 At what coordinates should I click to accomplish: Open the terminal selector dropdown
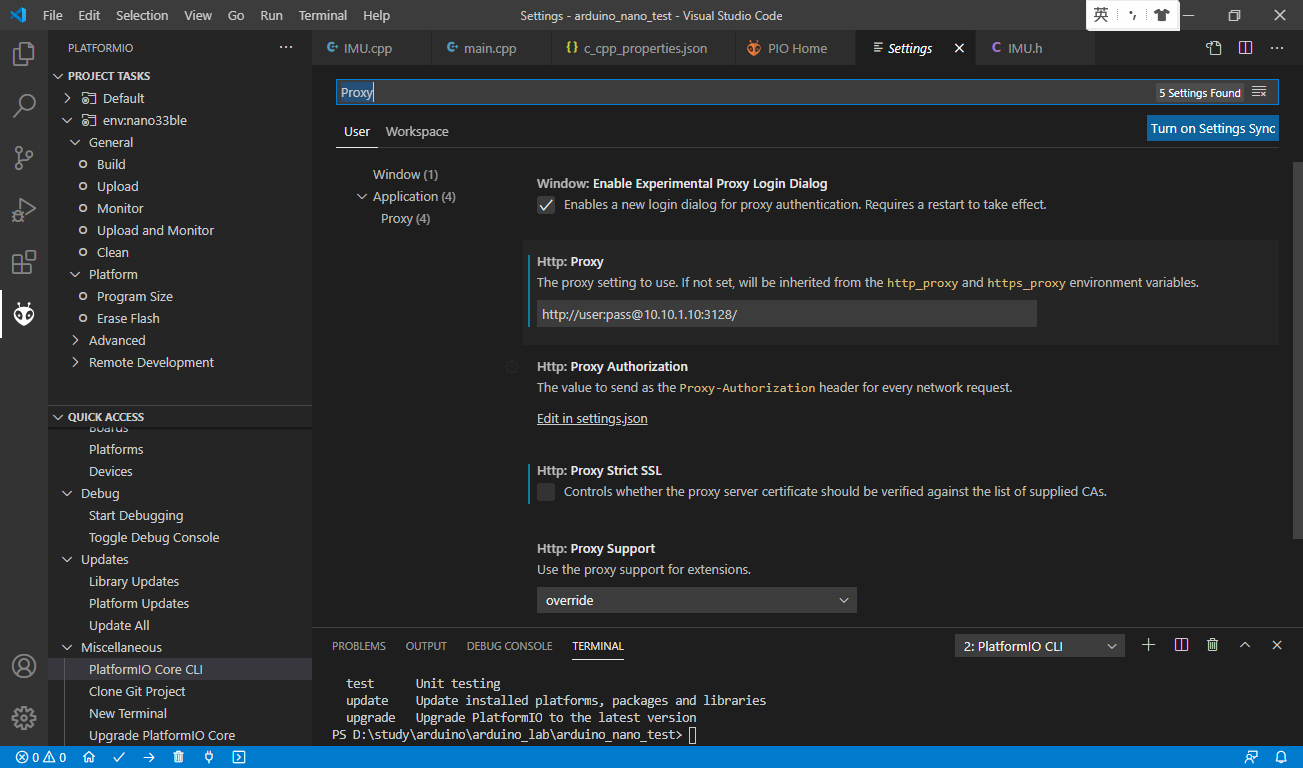point(1039,645)
